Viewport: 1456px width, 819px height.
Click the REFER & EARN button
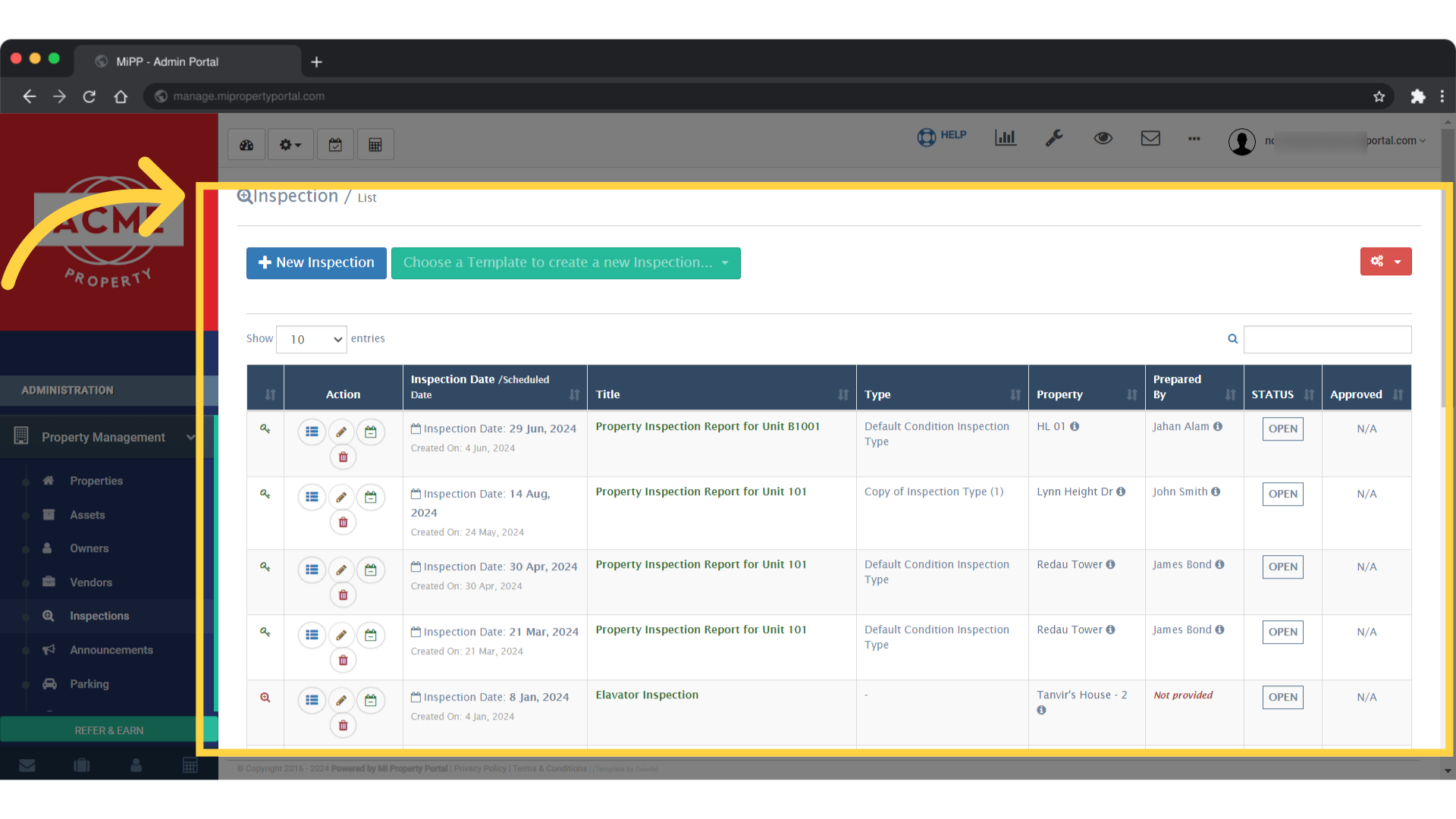[108, 730]
